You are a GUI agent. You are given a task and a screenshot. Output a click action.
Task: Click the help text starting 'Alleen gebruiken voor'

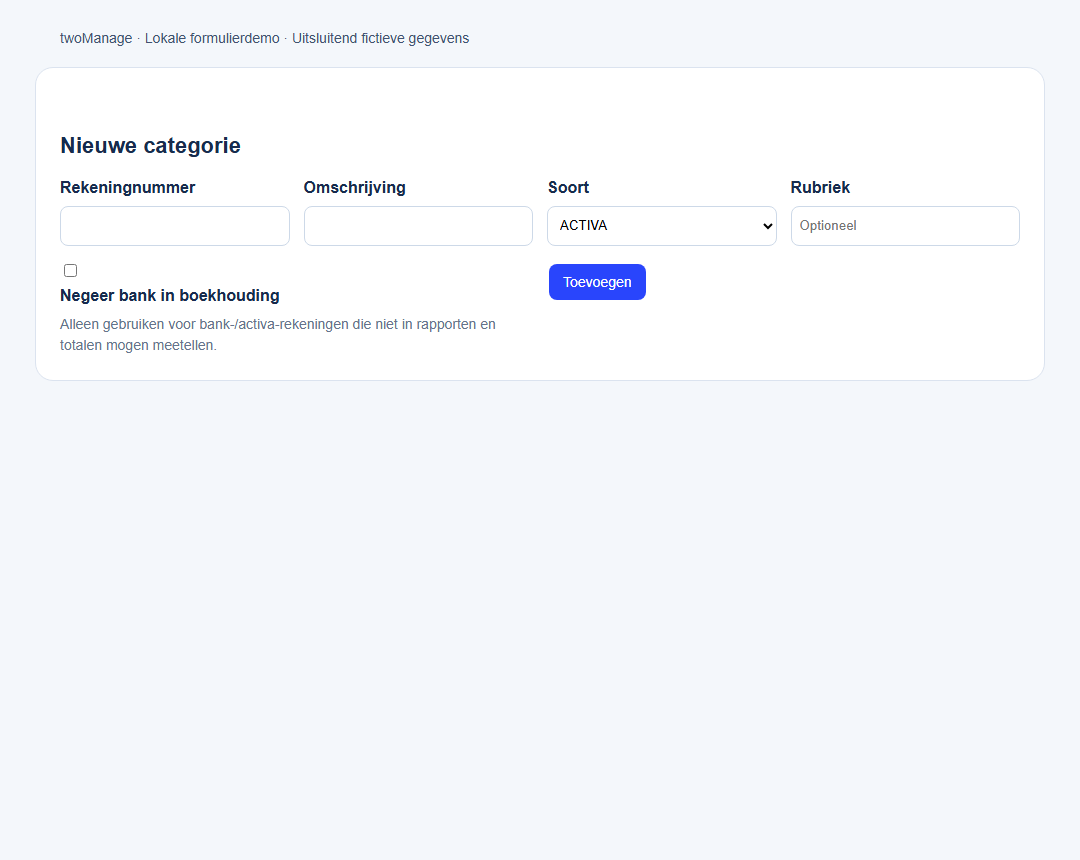pyautogui.click(x=278, y=335)
